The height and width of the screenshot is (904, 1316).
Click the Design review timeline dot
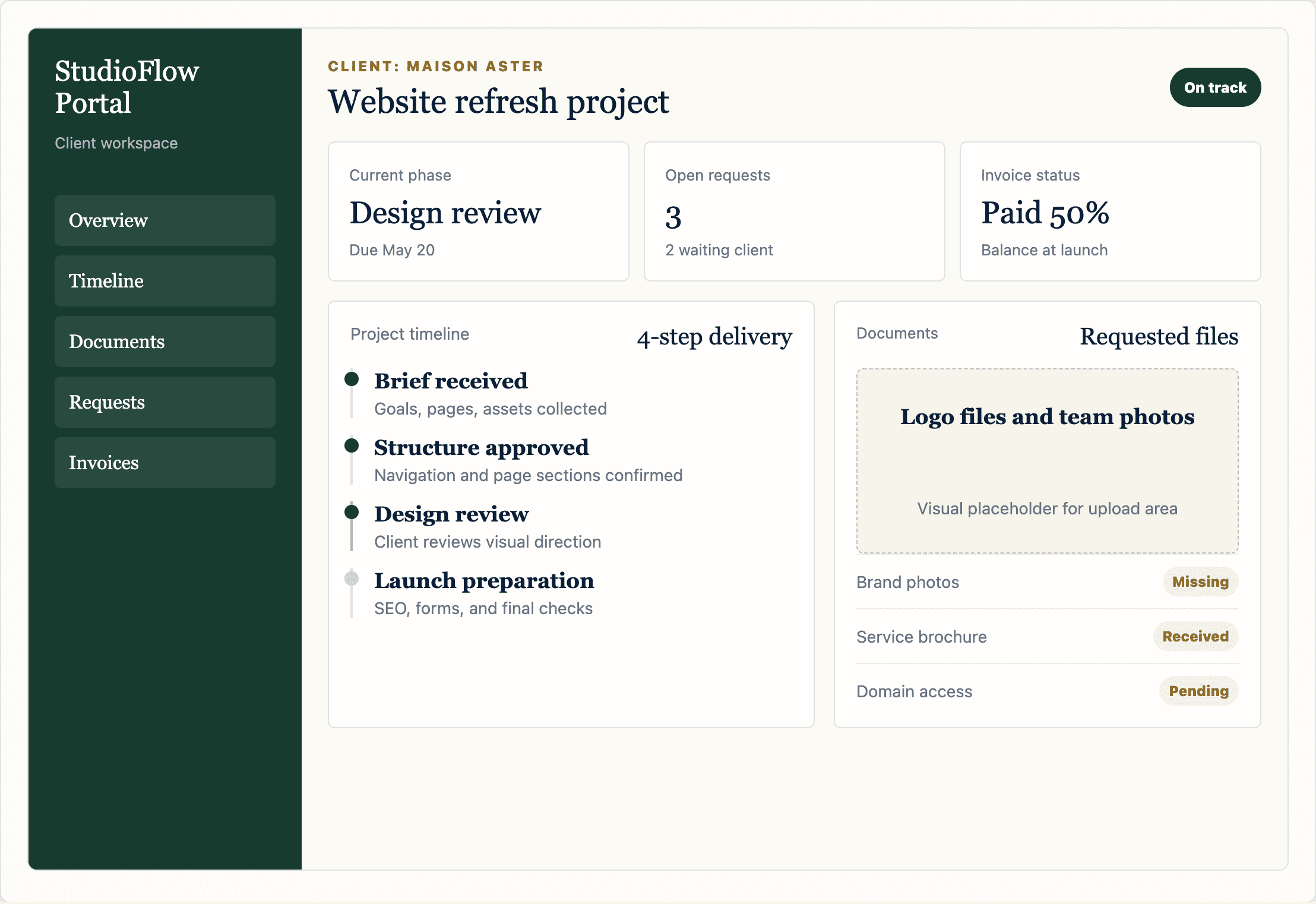(x=352, y=512)
